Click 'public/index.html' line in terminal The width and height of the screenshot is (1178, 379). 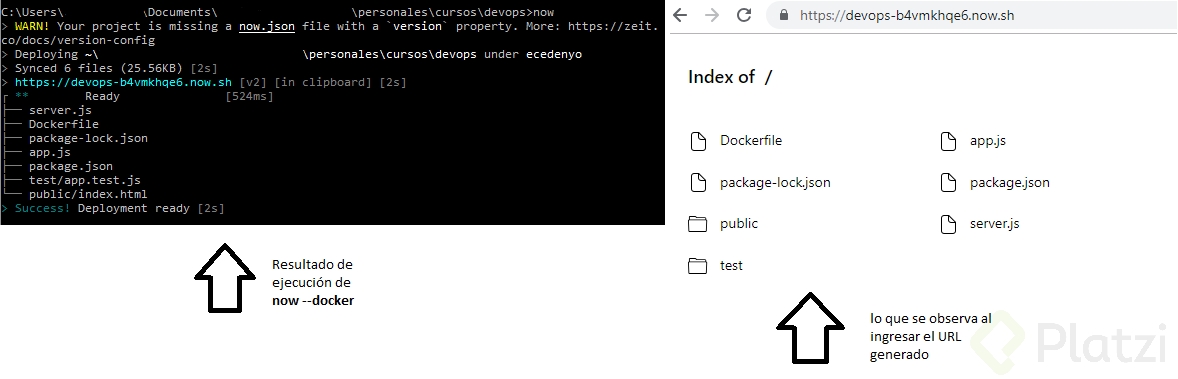tap(88, 194)
